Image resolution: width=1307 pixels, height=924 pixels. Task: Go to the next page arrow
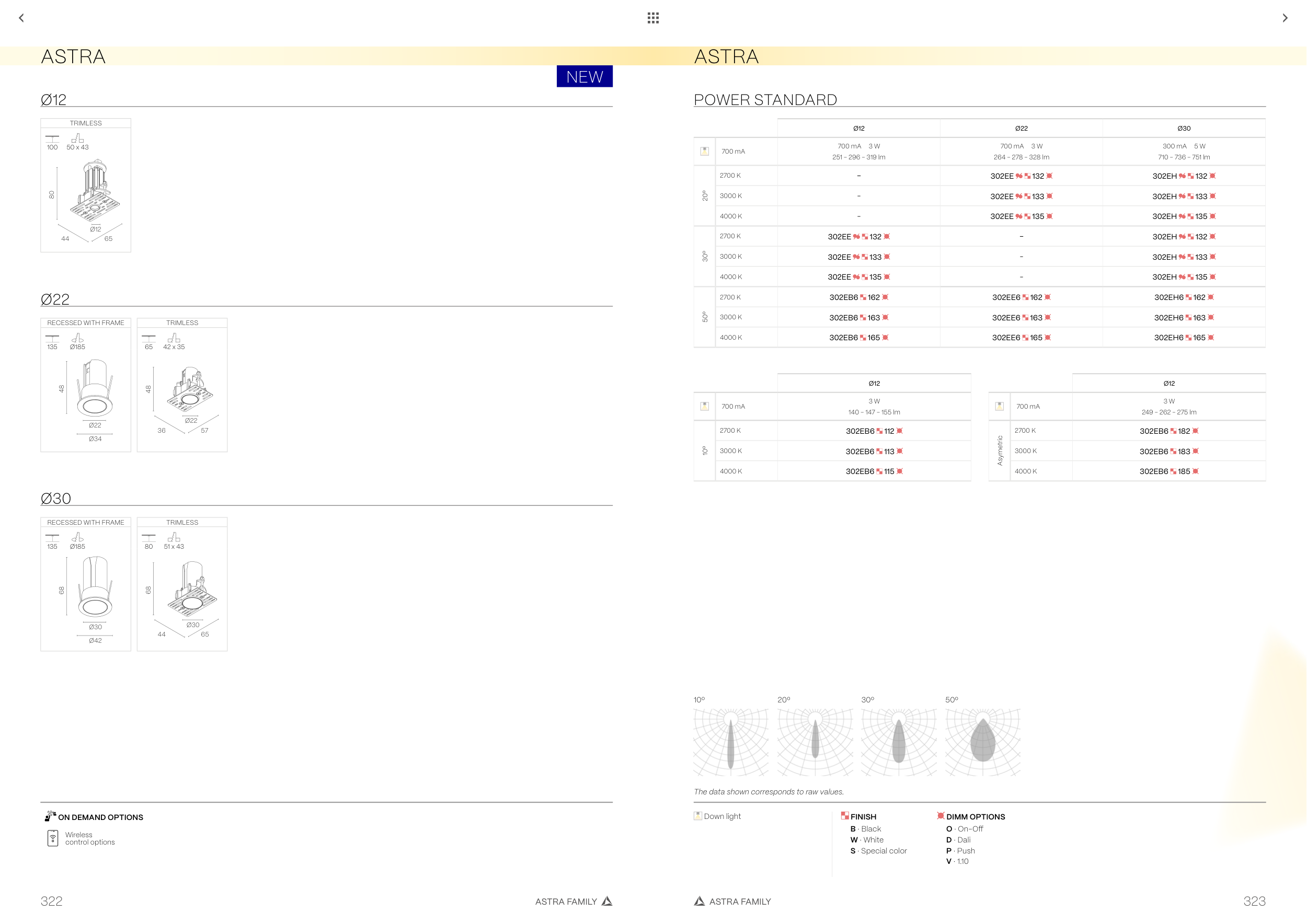click(1285, 18)
